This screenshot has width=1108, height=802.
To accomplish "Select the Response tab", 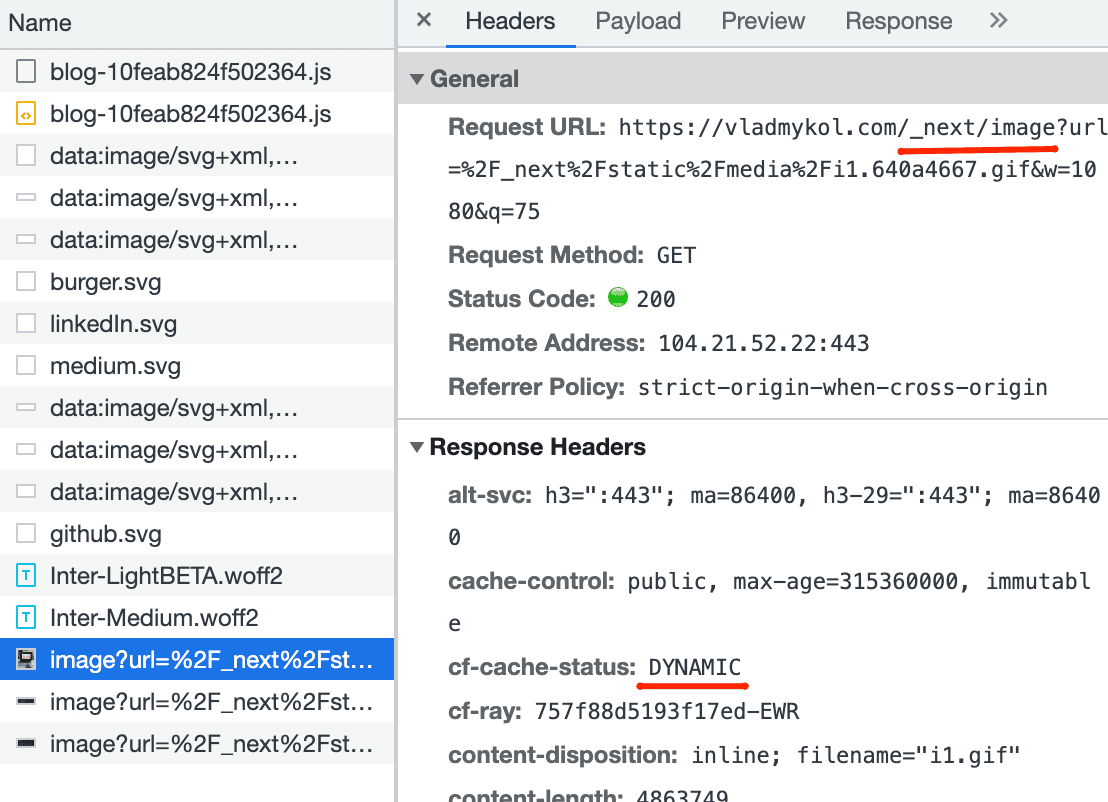I will 898,21.
